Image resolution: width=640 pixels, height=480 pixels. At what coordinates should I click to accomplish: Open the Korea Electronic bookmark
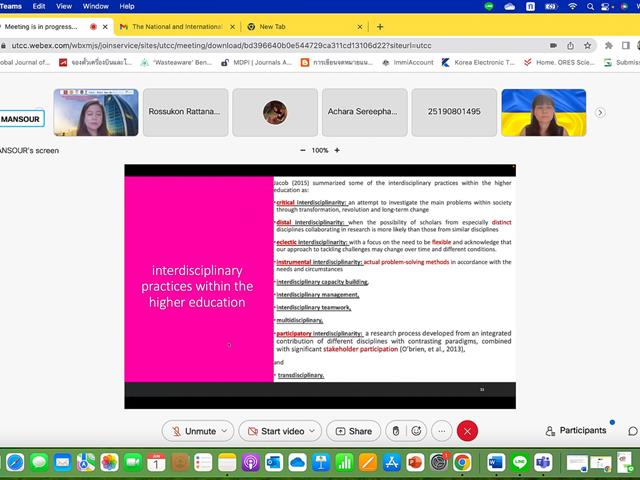478,62
